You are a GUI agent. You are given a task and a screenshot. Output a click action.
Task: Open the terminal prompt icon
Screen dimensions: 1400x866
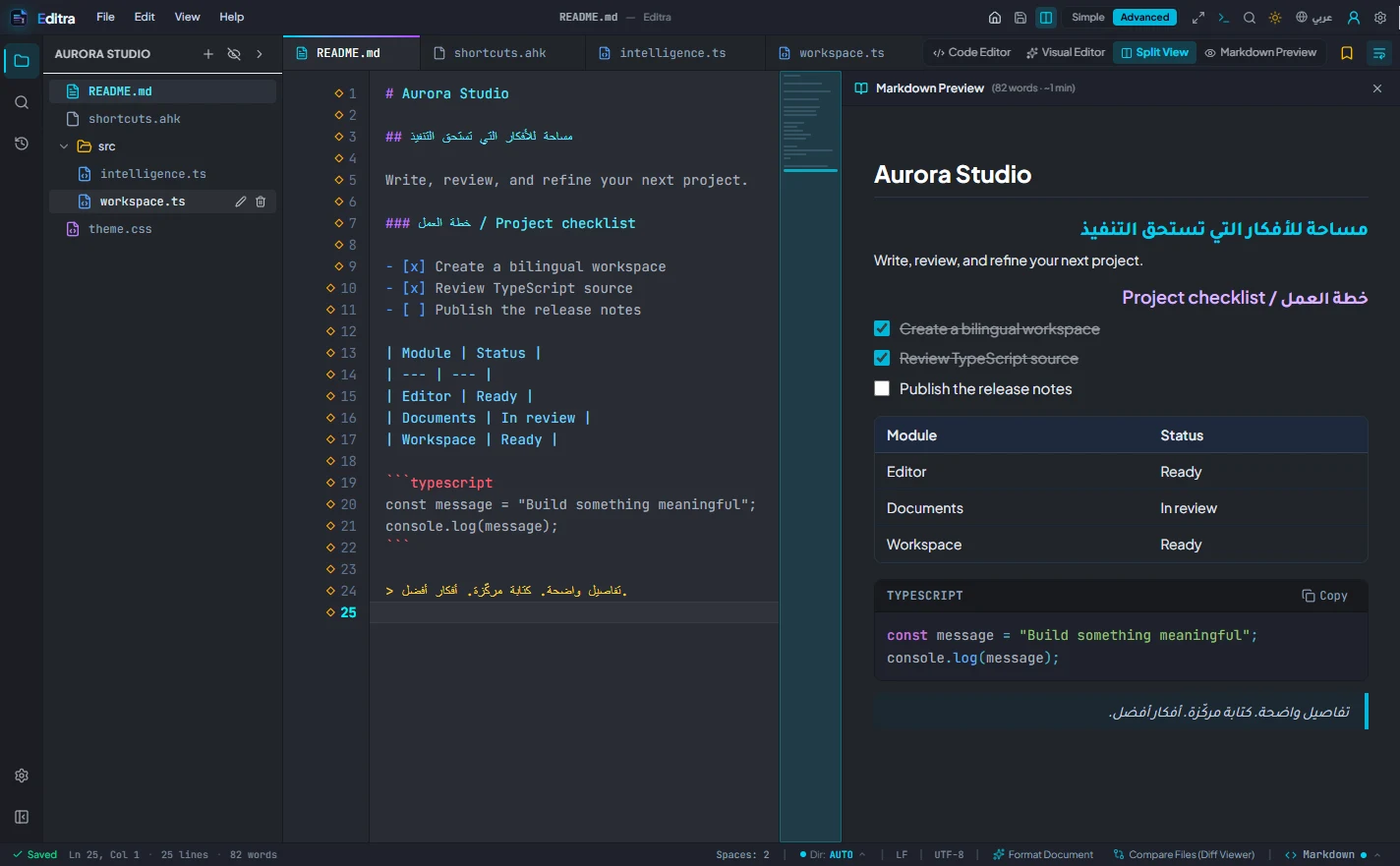[x=1224, y=18]
